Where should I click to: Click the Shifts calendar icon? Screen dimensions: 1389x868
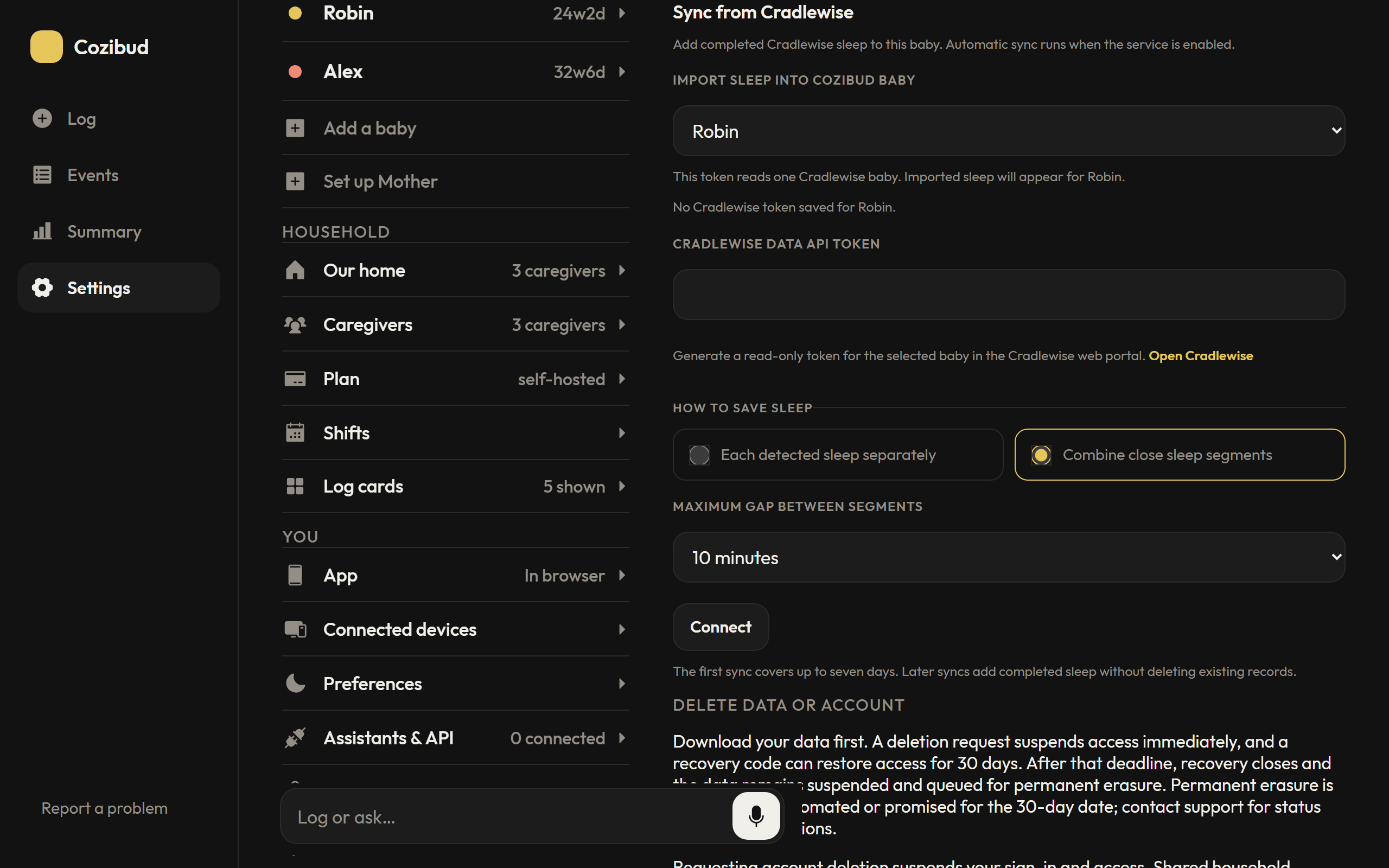point(295,432)
